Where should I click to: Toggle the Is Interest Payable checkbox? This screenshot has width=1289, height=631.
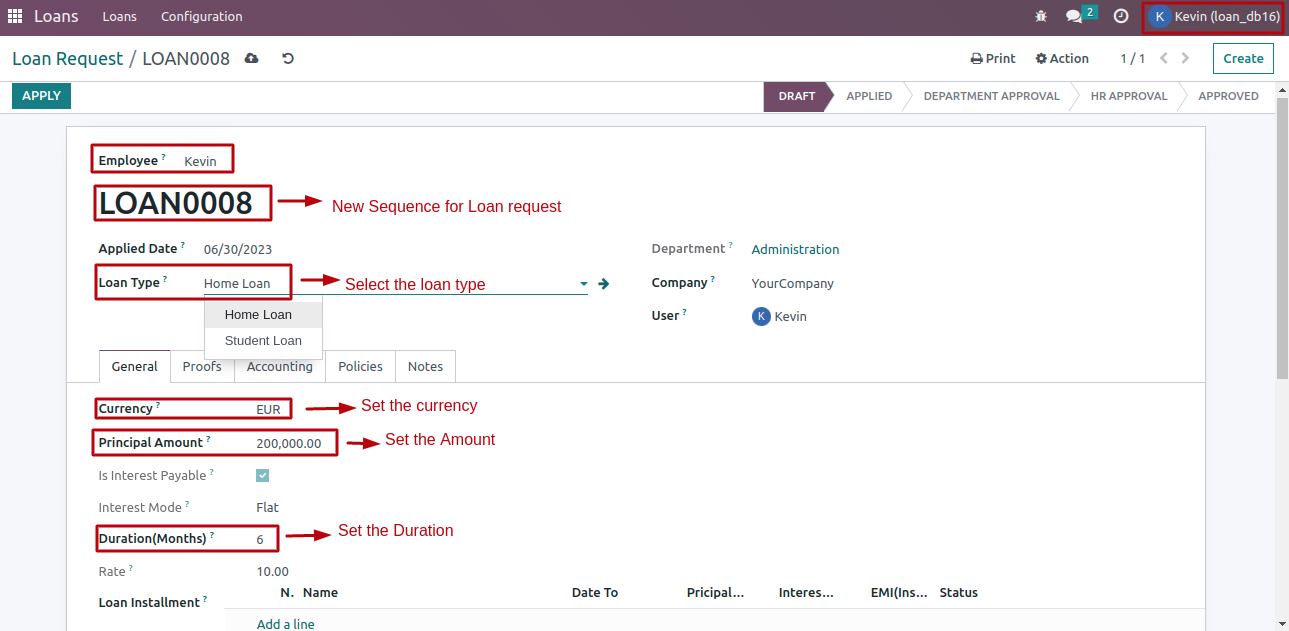[x=263, y=476]
